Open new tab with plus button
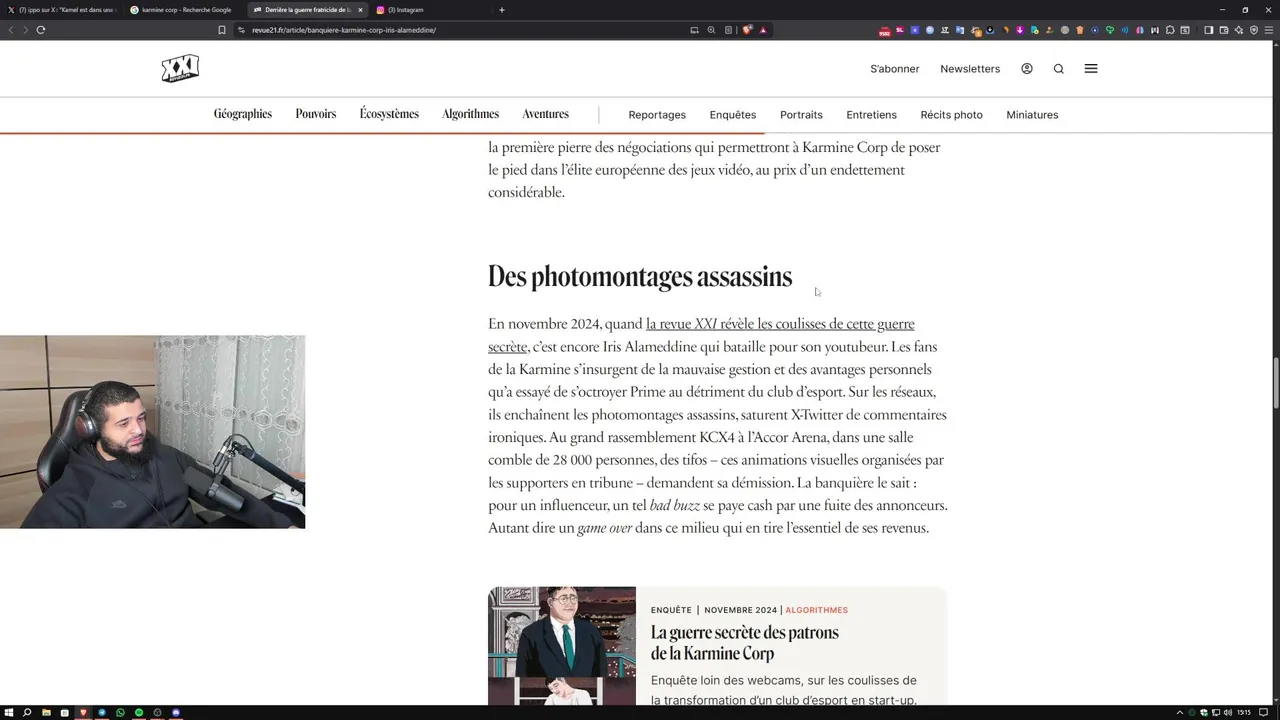The image size is (1280, 720). point(502,10)
